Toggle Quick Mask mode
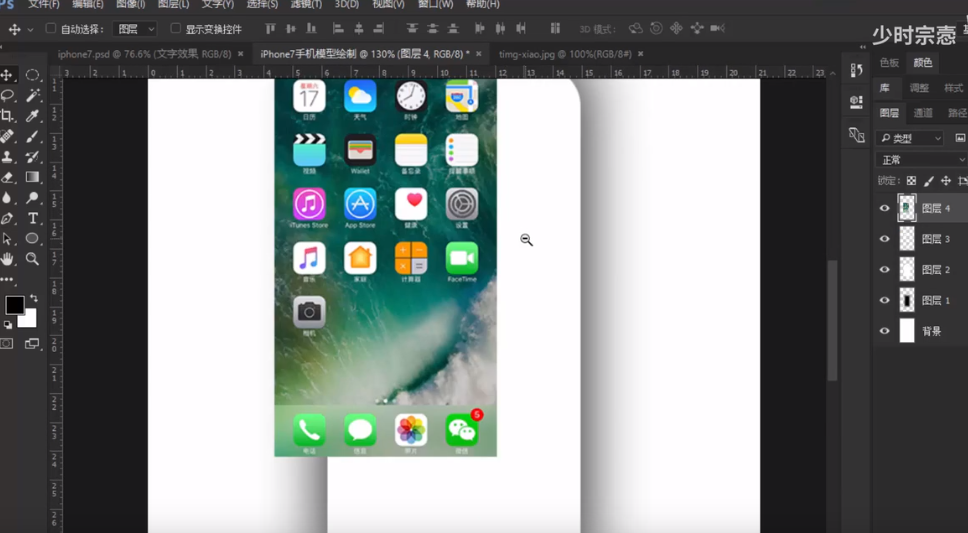The width and height of the screenshot is (968, 533). (7, 344)
